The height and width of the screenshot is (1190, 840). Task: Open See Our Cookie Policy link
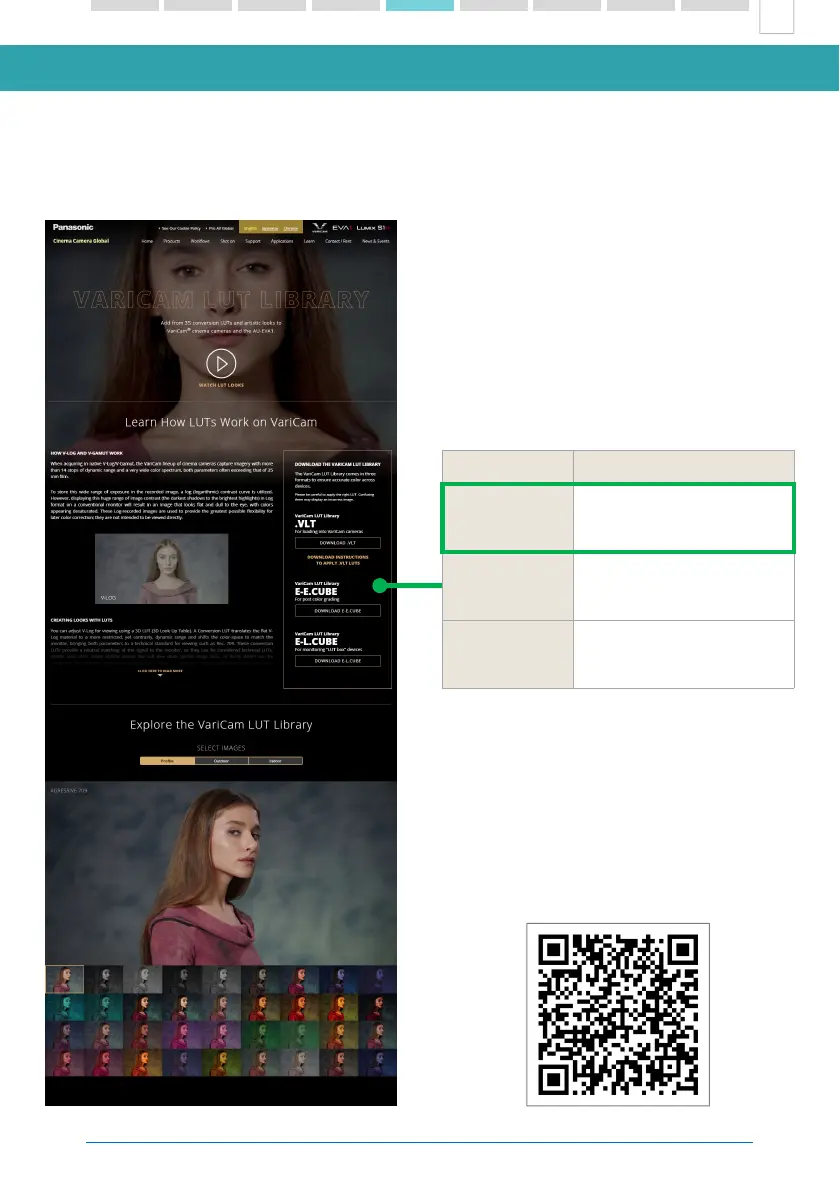click(x=180, y=228)
